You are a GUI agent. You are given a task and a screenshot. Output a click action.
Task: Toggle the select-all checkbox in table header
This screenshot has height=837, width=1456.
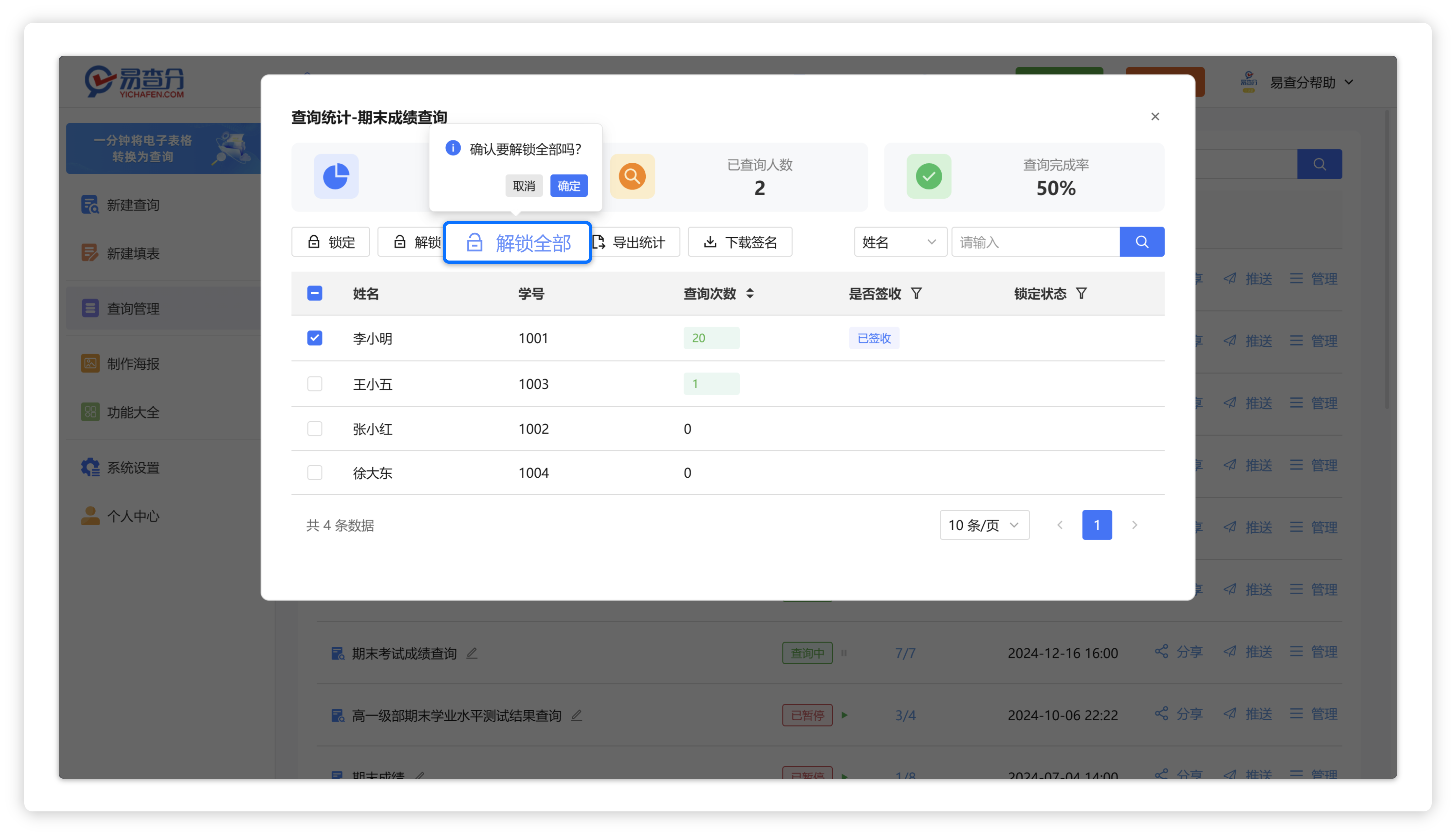[x=314, y=293]
